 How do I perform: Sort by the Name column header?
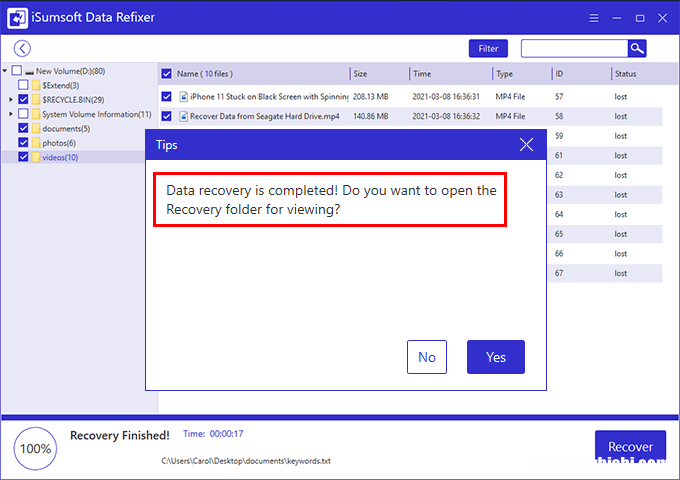click(205, 74)
